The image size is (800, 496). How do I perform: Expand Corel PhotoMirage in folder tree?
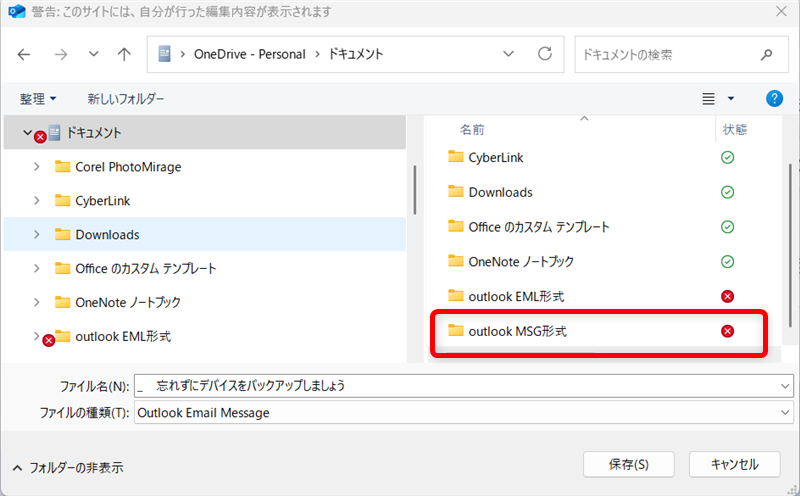pyautogui.click(x=37, y=167)
